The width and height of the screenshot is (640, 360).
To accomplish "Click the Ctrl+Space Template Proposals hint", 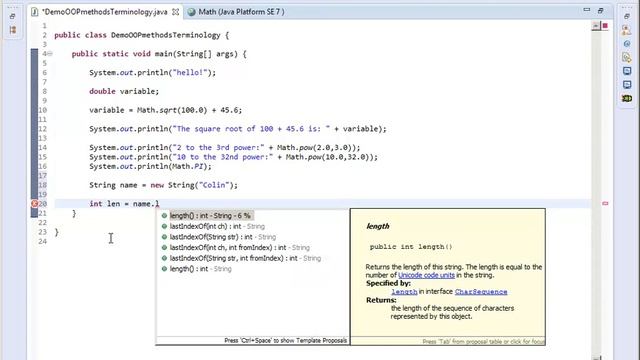I will coord(285,340).
